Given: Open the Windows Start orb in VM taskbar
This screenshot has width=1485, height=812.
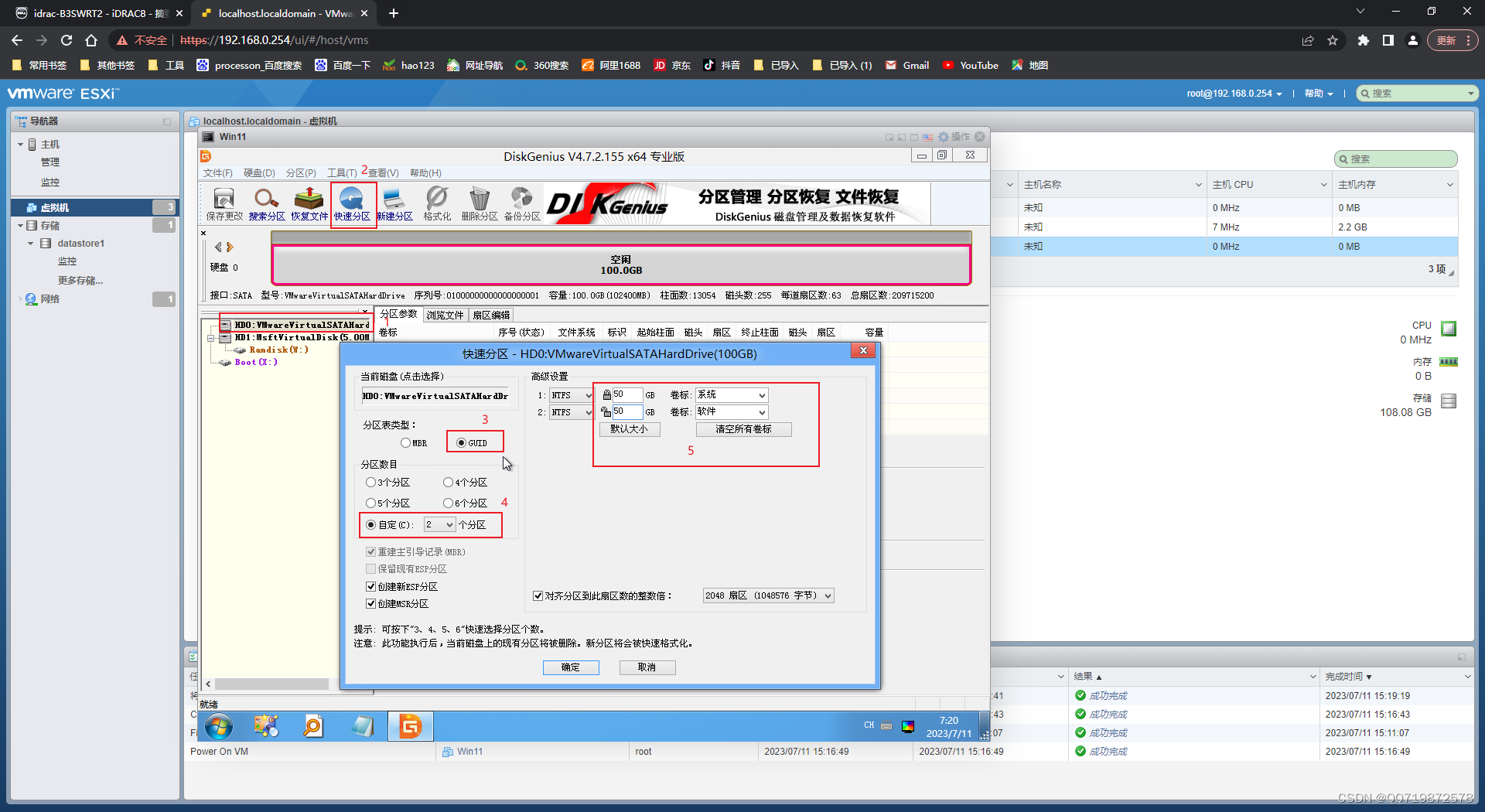Looking at the screenshot, I should pyautogui.click(x=219, y=726).
